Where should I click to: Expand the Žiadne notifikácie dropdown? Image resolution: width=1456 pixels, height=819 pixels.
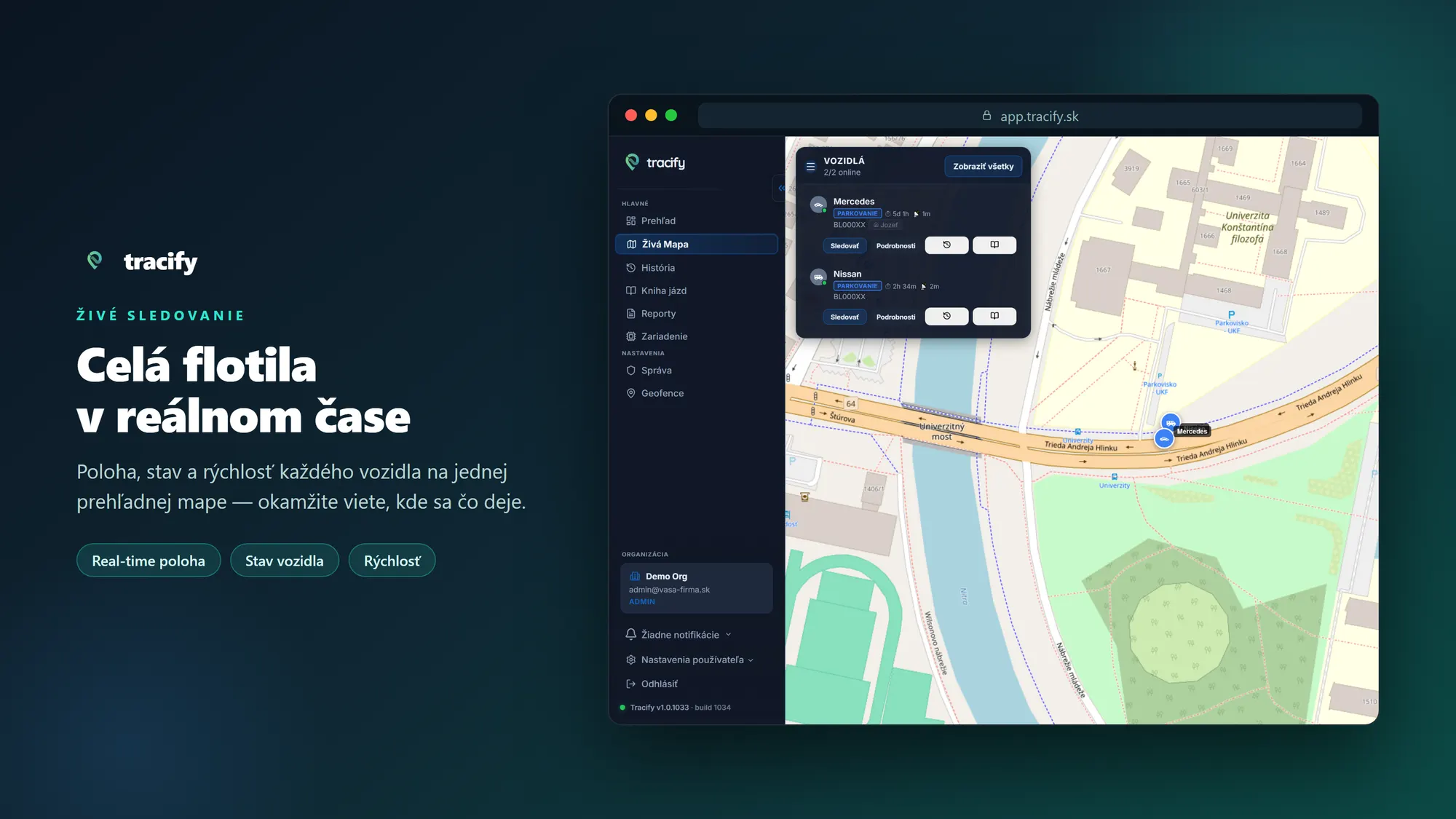(x=678, y=635)
